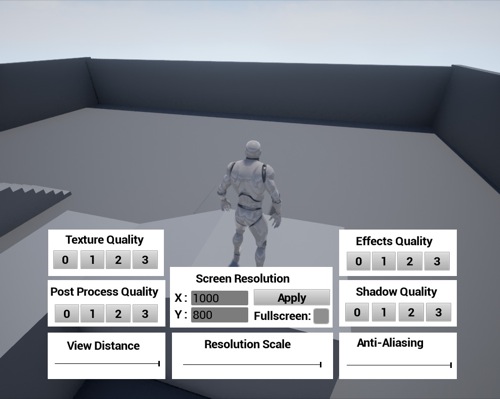Choose Post Process Quality level 3
The height and width of the screenshot is (399, 500).
click(x=145, y=313)
